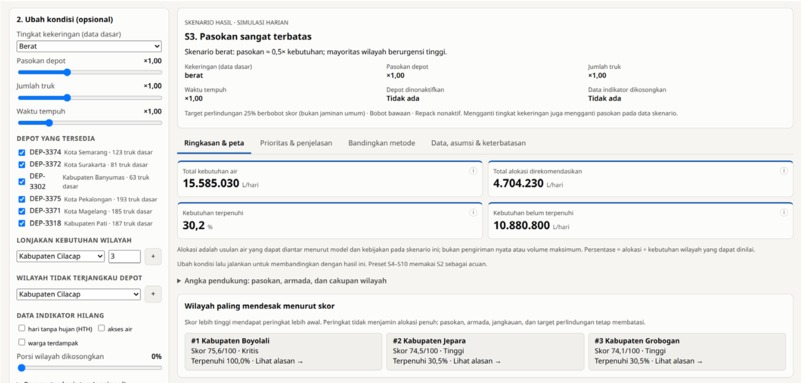Add demand surge with the plus button
806x383 pixels.
pyautogui.click(x=153, y=257)
